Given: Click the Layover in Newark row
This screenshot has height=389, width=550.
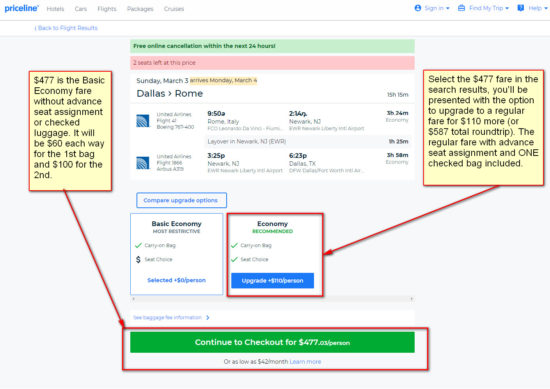Looking at the screenshot, I should tap(307, 141).
